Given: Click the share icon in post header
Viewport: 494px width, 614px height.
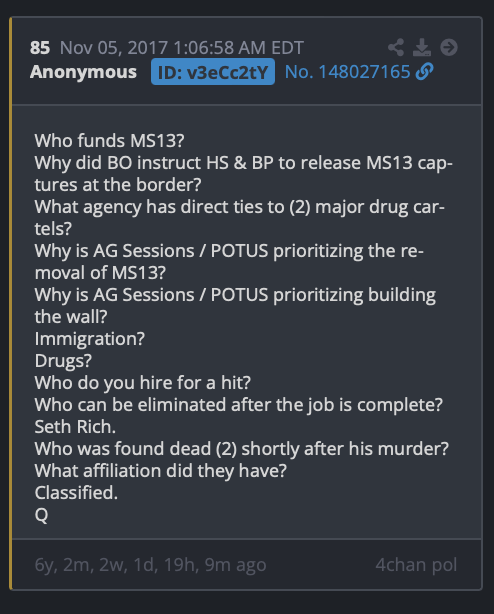Looking at the screenshot, I should (396, 47).
